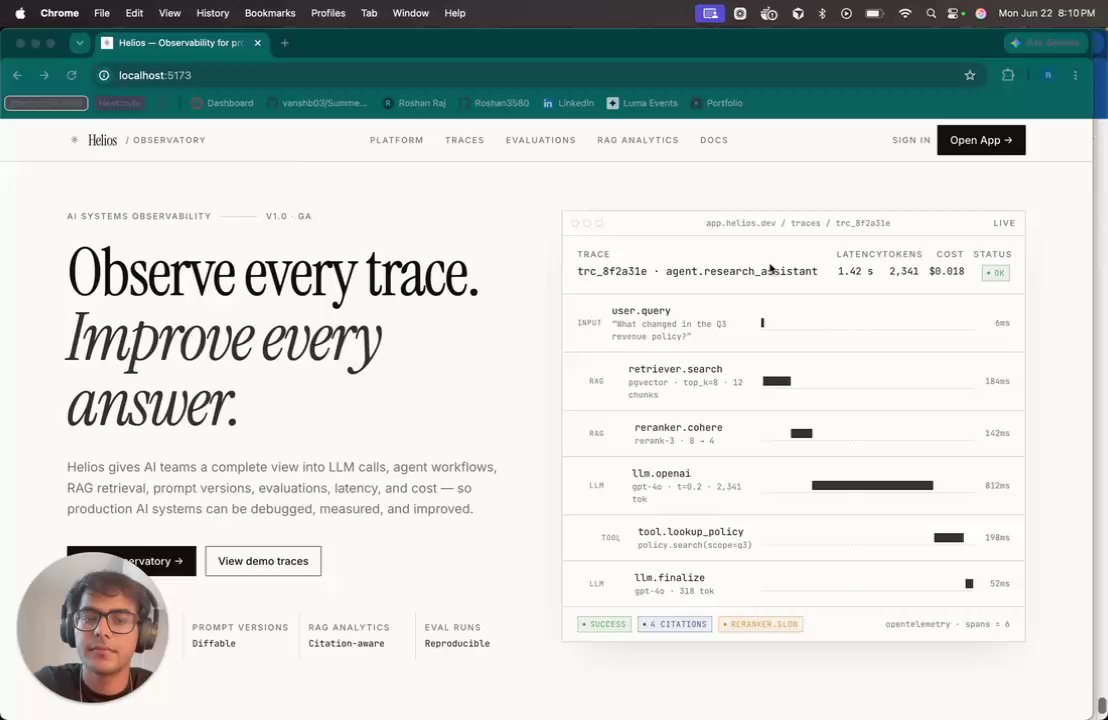Image resolution: width=1108 pixels, height=720 pixels.
Task: Select the user.query trace row
Action: 794,323
